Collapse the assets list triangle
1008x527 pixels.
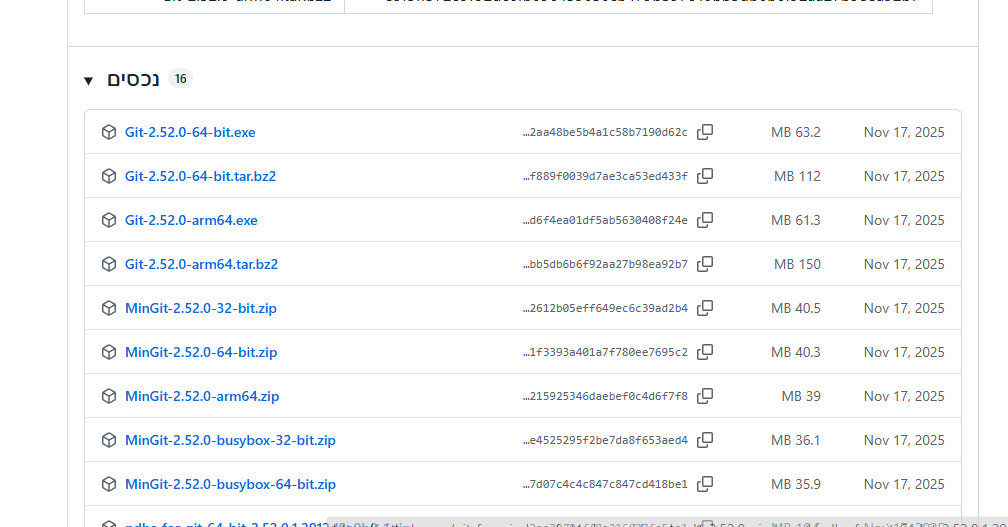(89, 80)
